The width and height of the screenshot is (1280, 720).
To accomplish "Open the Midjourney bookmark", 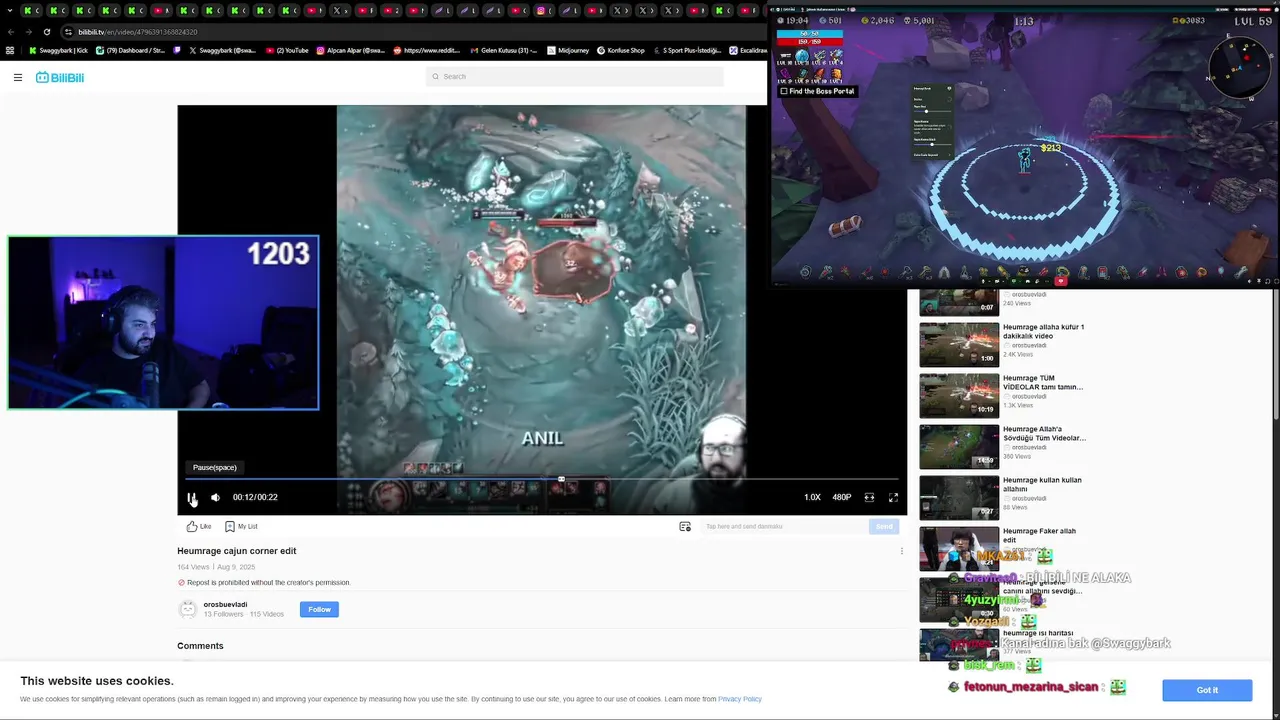I will click(569, 50).
